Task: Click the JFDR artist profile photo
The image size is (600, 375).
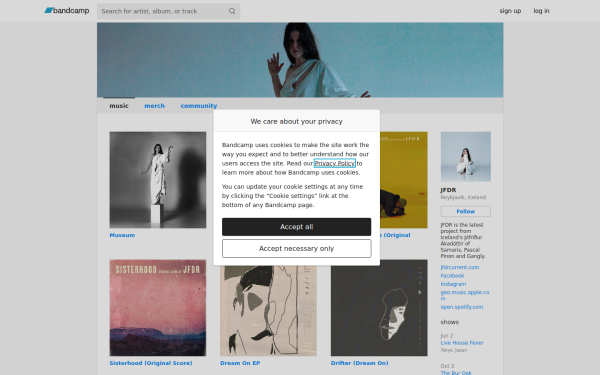Action: point(466,157)
